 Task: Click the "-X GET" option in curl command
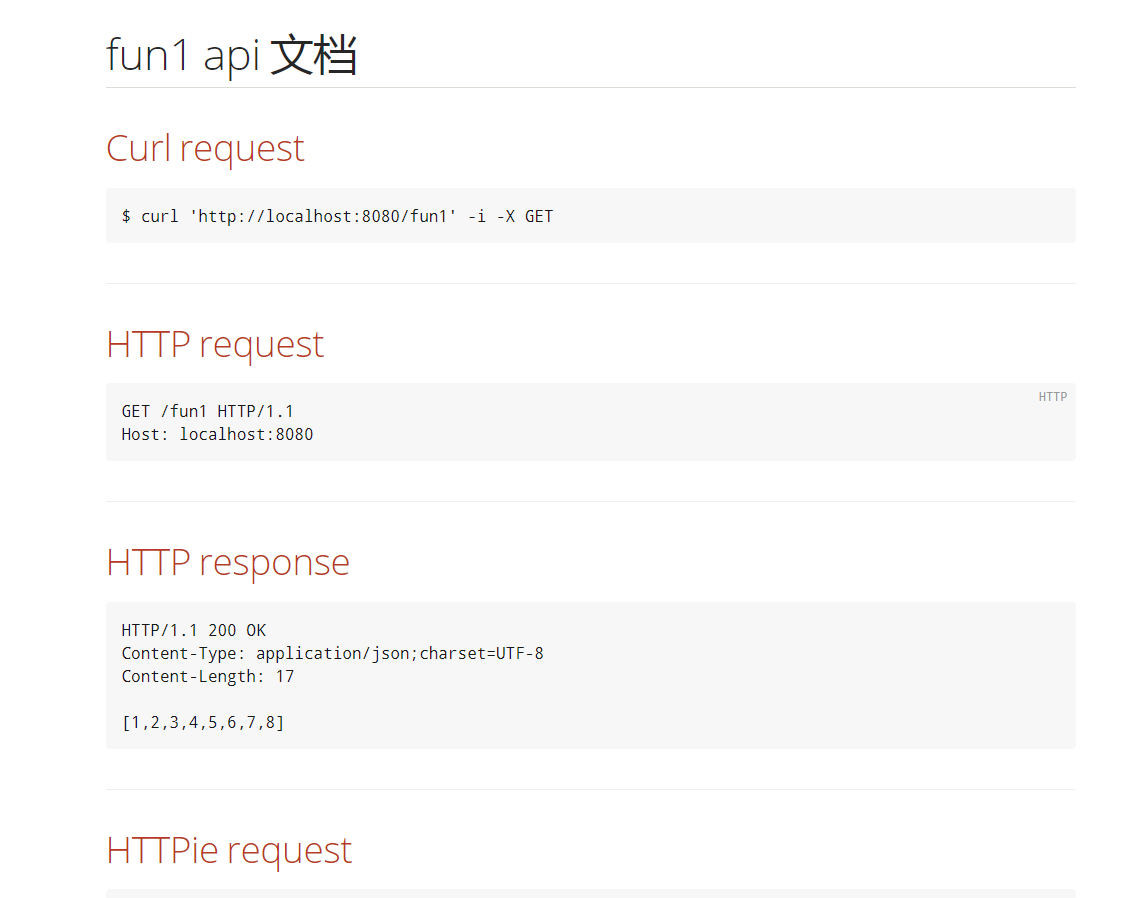pyautogui.click(x=529, y=216)
